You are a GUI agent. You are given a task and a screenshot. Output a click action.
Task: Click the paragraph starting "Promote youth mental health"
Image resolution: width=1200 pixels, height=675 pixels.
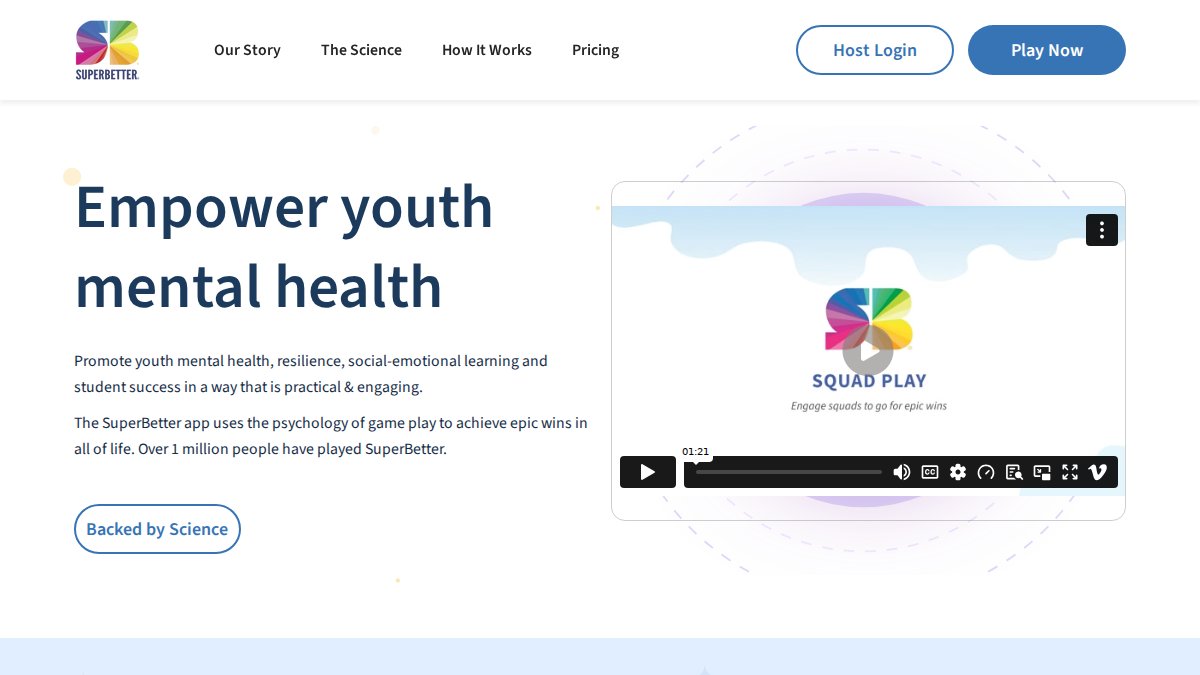tap(311, 374)
